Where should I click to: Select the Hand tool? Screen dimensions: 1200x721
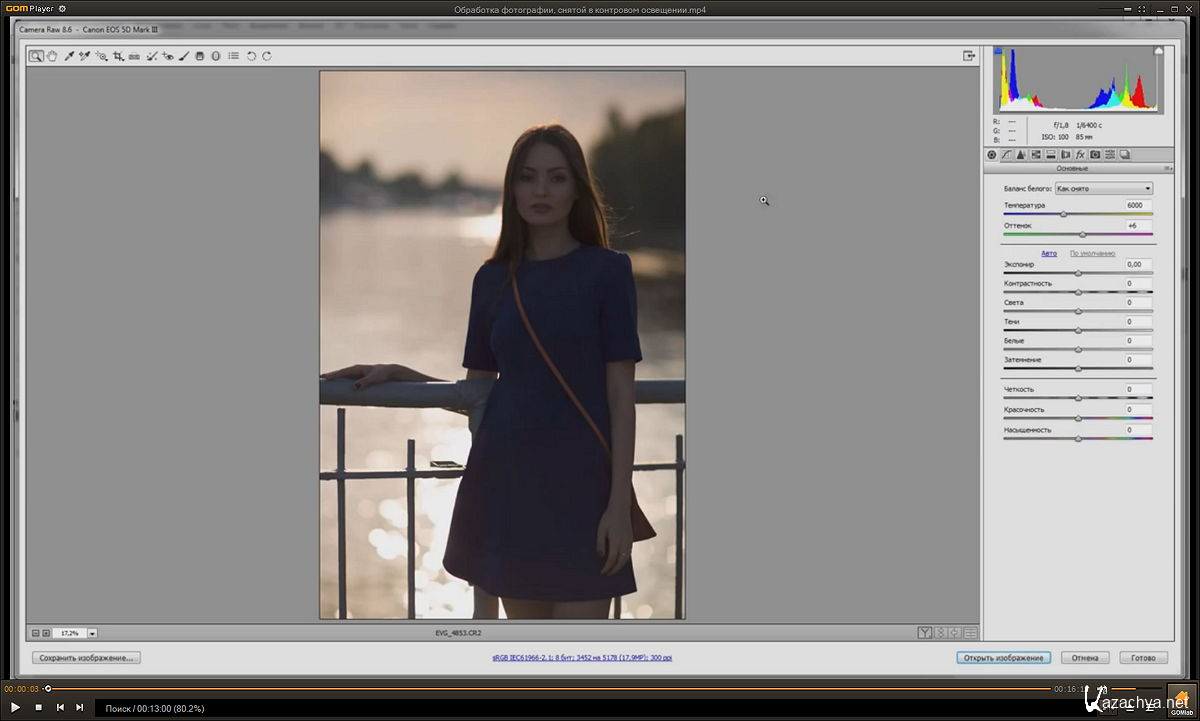[52, 56]
